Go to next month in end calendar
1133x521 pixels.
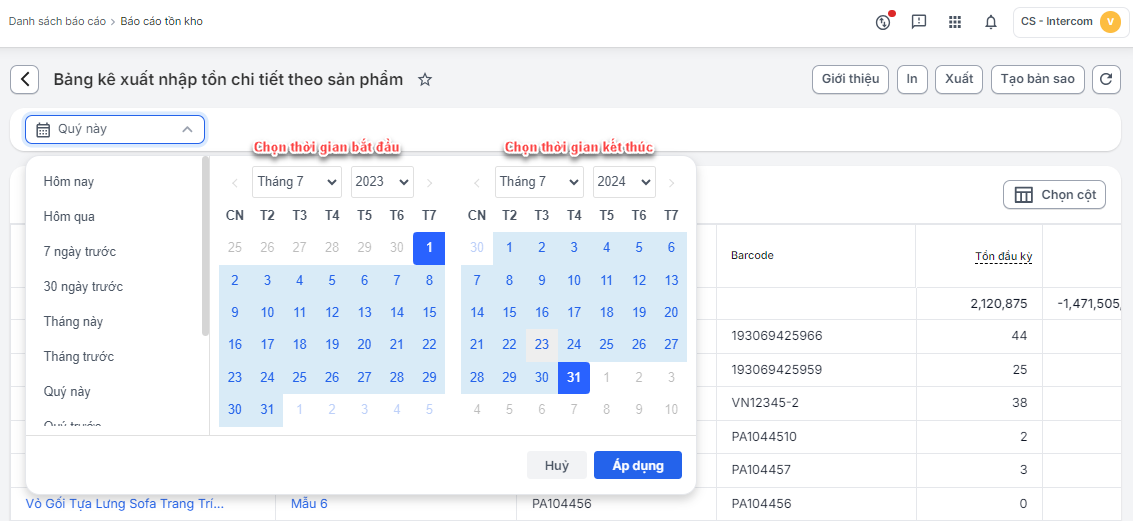coord(672,182)
